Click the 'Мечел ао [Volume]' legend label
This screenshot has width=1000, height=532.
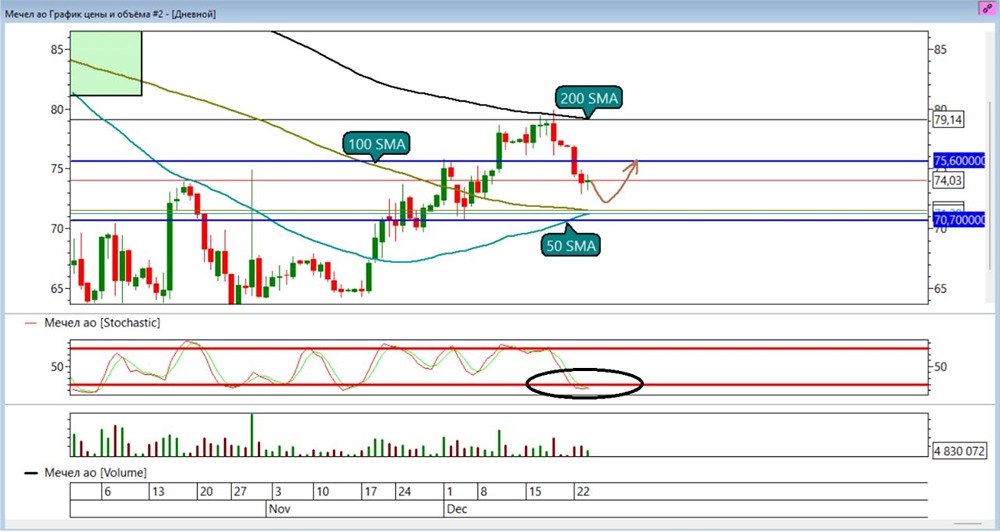pyautogui.click(x=96, y=473)
